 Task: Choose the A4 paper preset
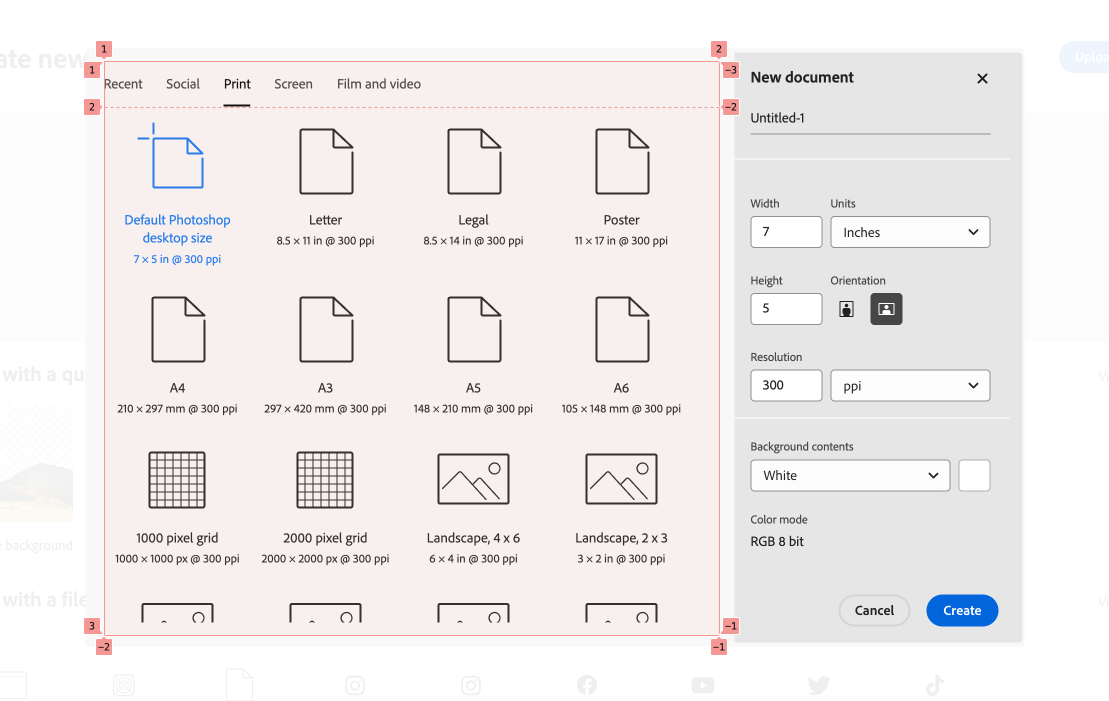(177, 330)
